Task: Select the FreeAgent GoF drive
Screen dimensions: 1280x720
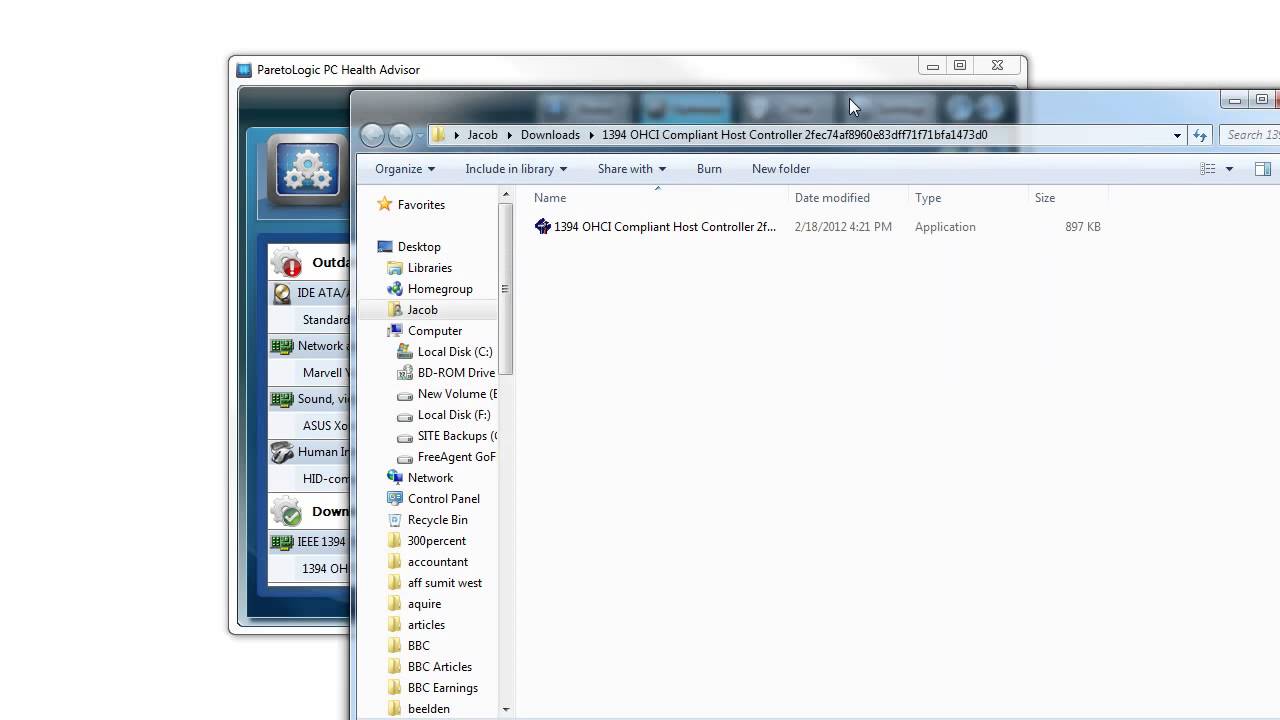Action: (x=456, y=457)
